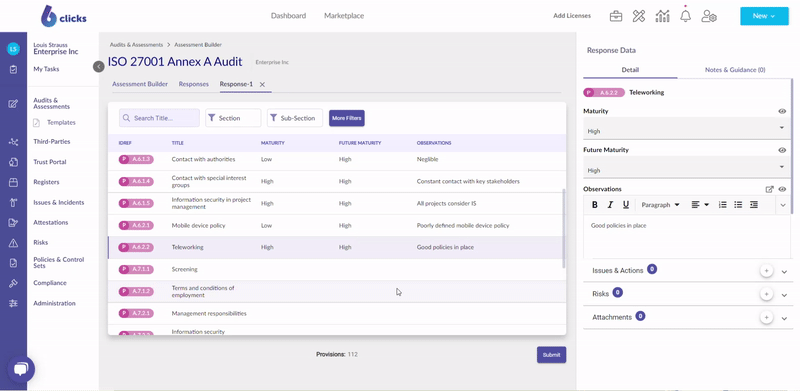Switch to the Responses tab
Viewport: 800px width, 391px height.
[x=193, y=84]
